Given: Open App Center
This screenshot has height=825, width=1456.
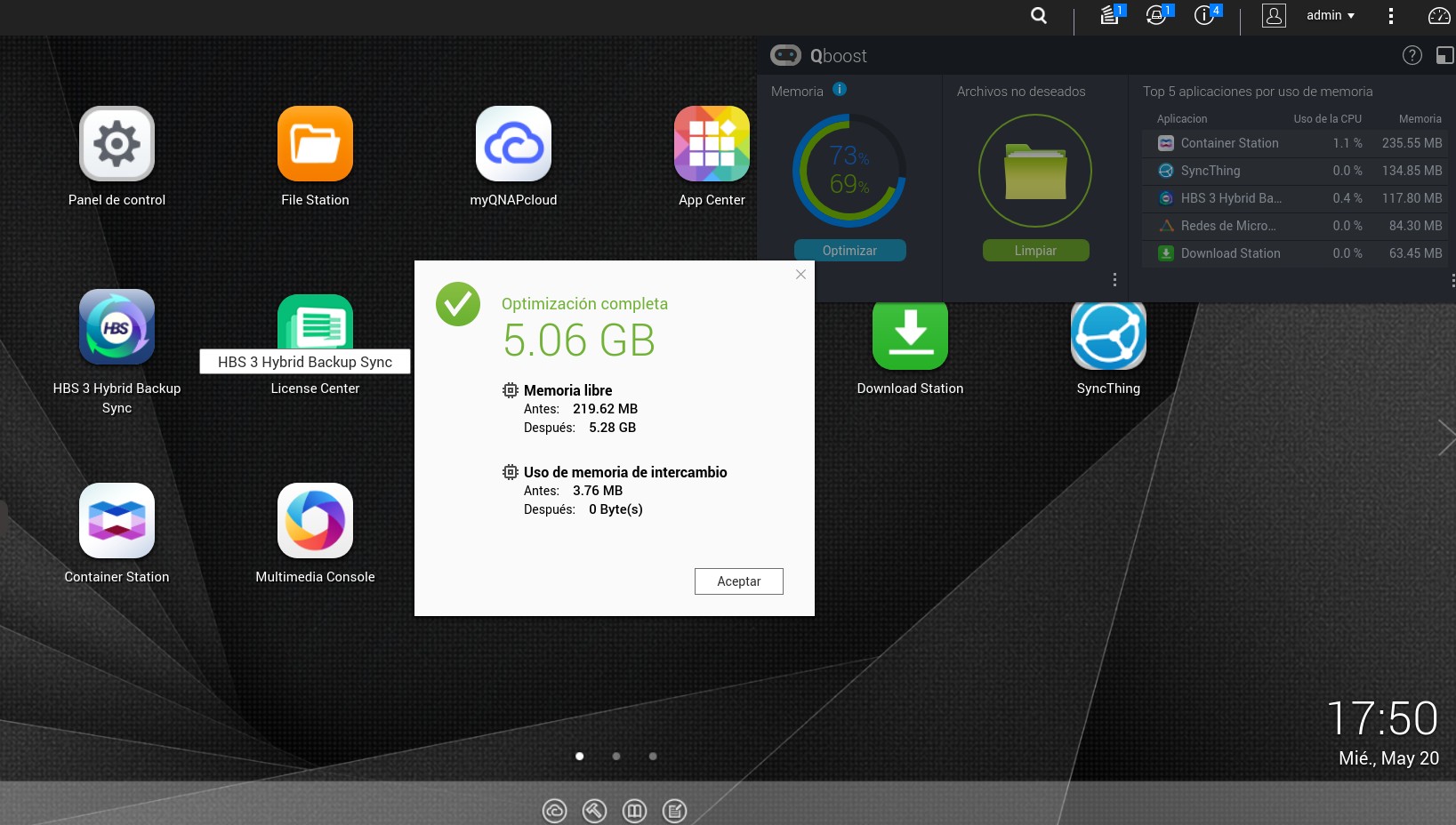Looking at the screenshot, I should pos(712,144).
